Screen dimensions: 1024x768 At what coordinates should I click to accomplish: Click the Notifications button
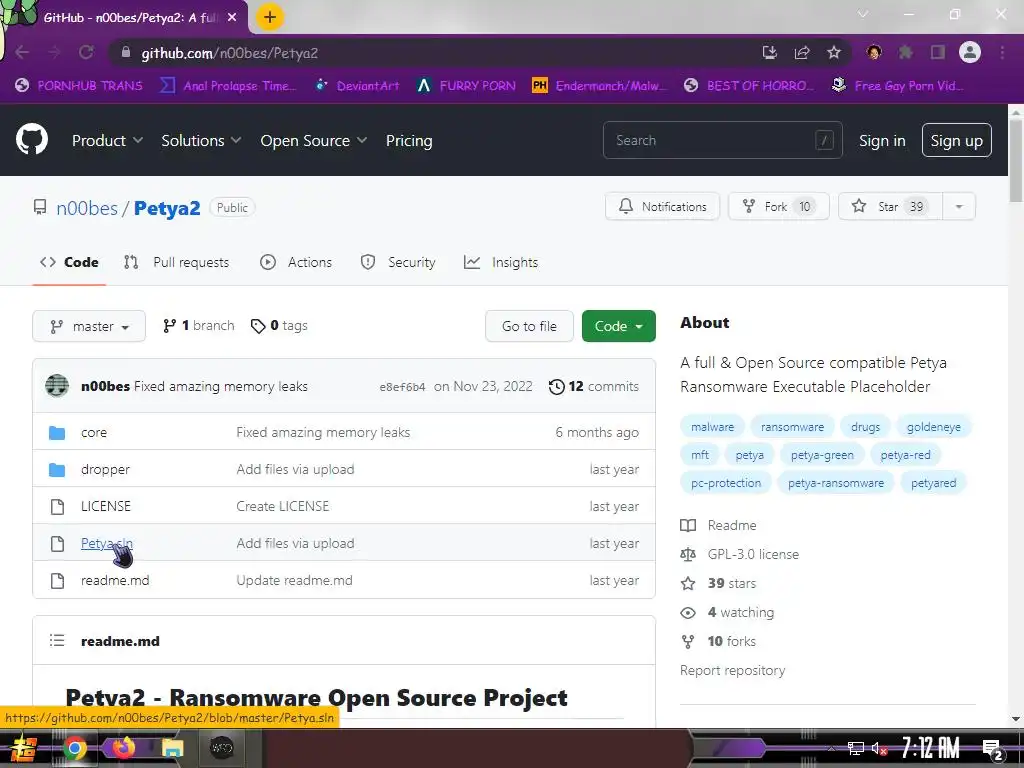point(662,206)
